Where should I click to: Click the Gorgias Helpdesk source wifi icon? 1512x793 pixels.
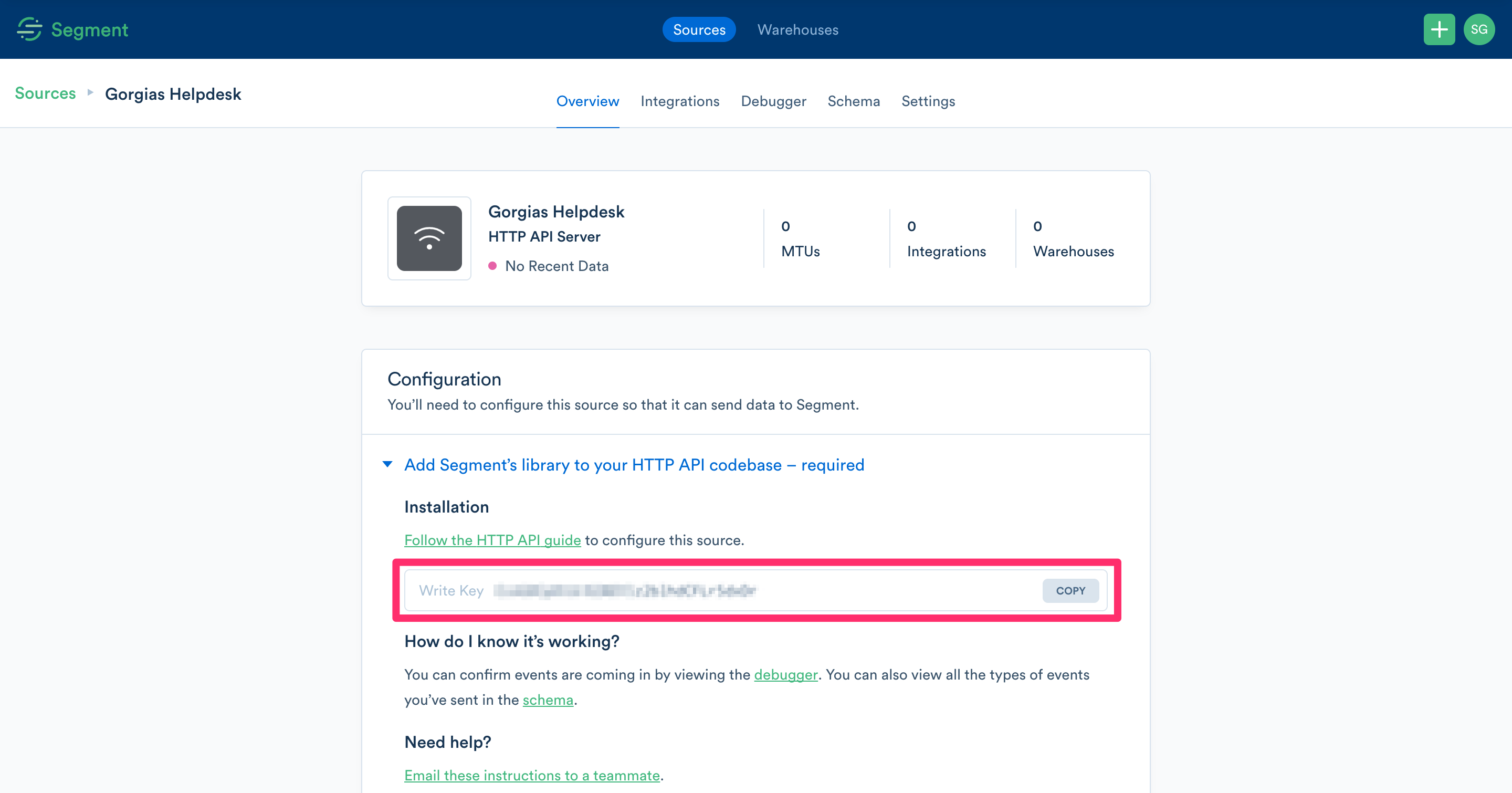click(x=429, y=238)
